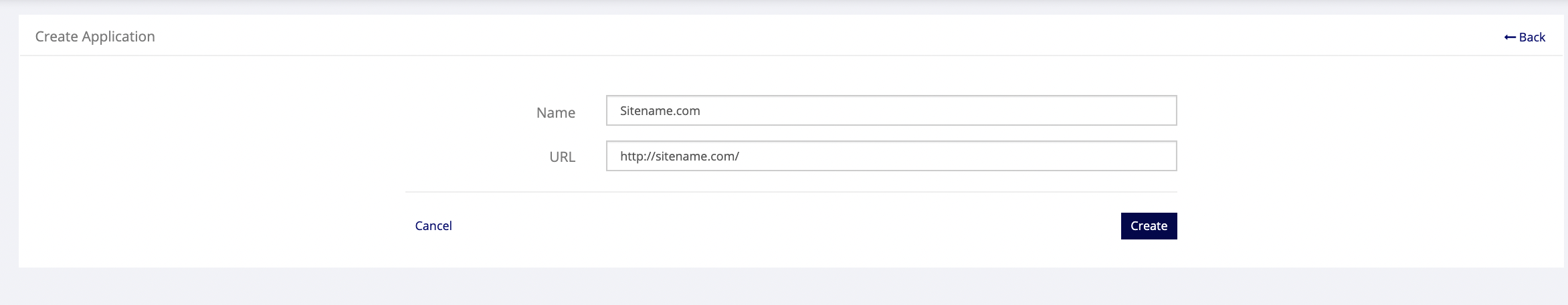This screenshot has height=305, width=1568.
Task: Click the left arrow icon beside Back
Action: pyautogui.click(x=1510, y=37)
